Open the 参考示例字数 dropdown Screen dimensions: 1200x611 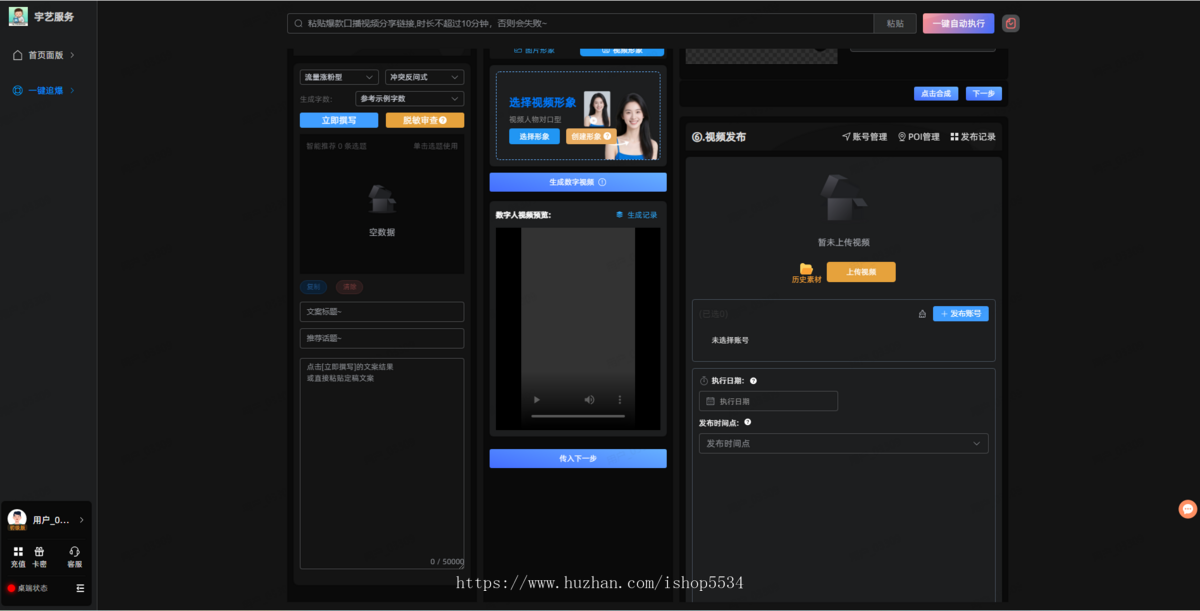(x=409, y=99)
